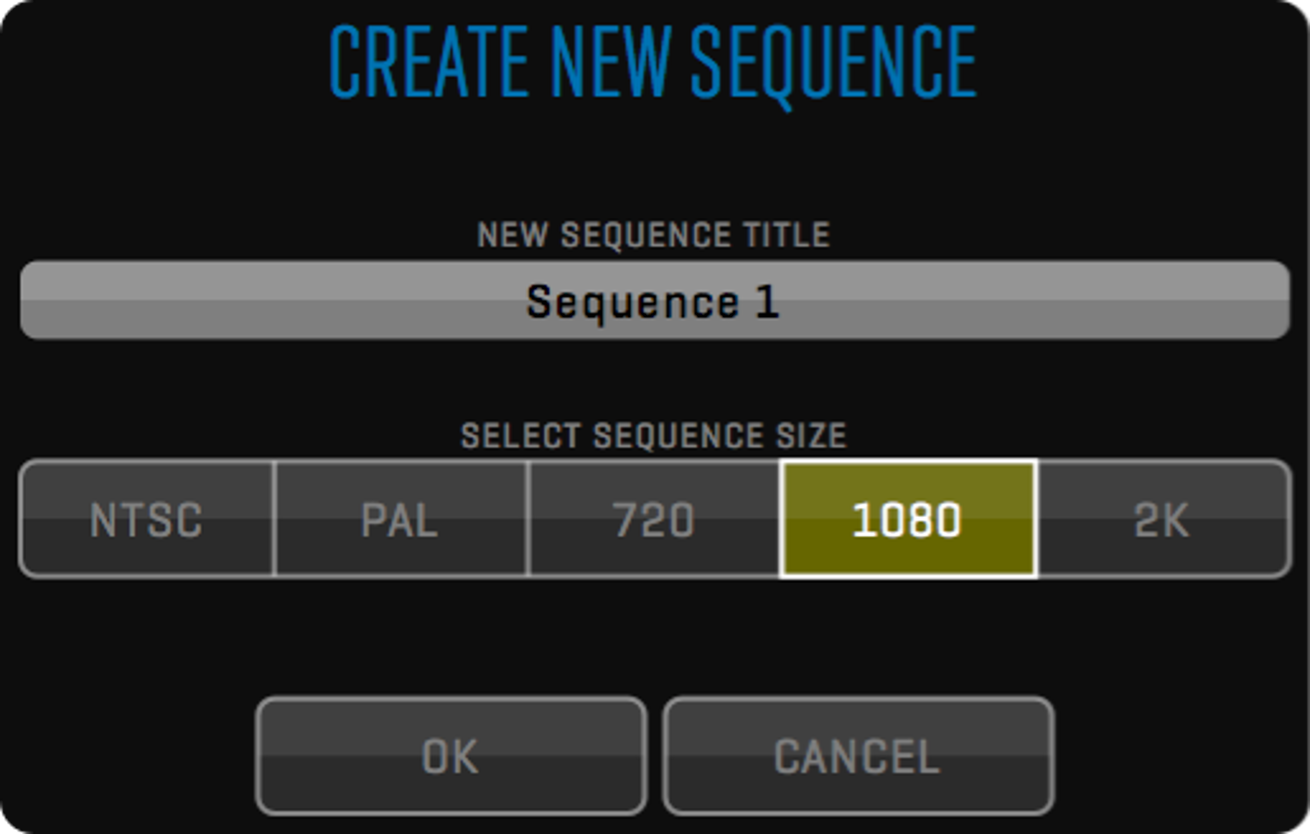Viewport: 1310px width, 834px height.
Task: Click the OK button
Action: click(x=451, y=756)
